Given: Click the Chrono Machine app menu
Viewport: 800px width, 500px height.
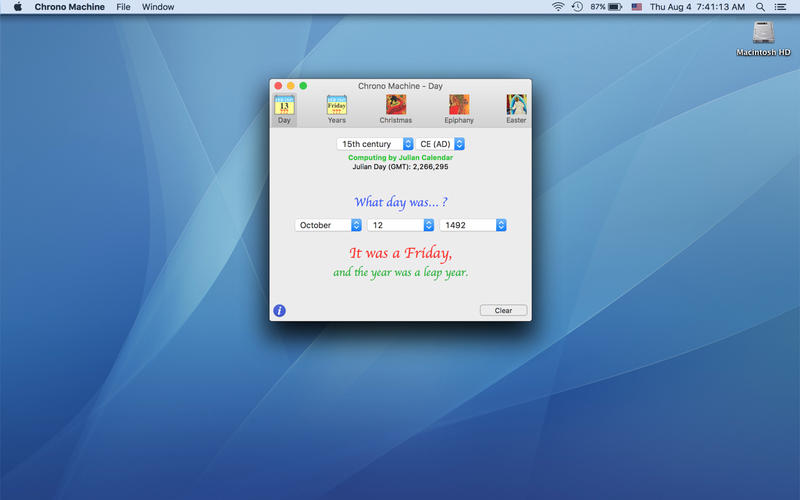Looking at the screenshot, I should 69,7.
